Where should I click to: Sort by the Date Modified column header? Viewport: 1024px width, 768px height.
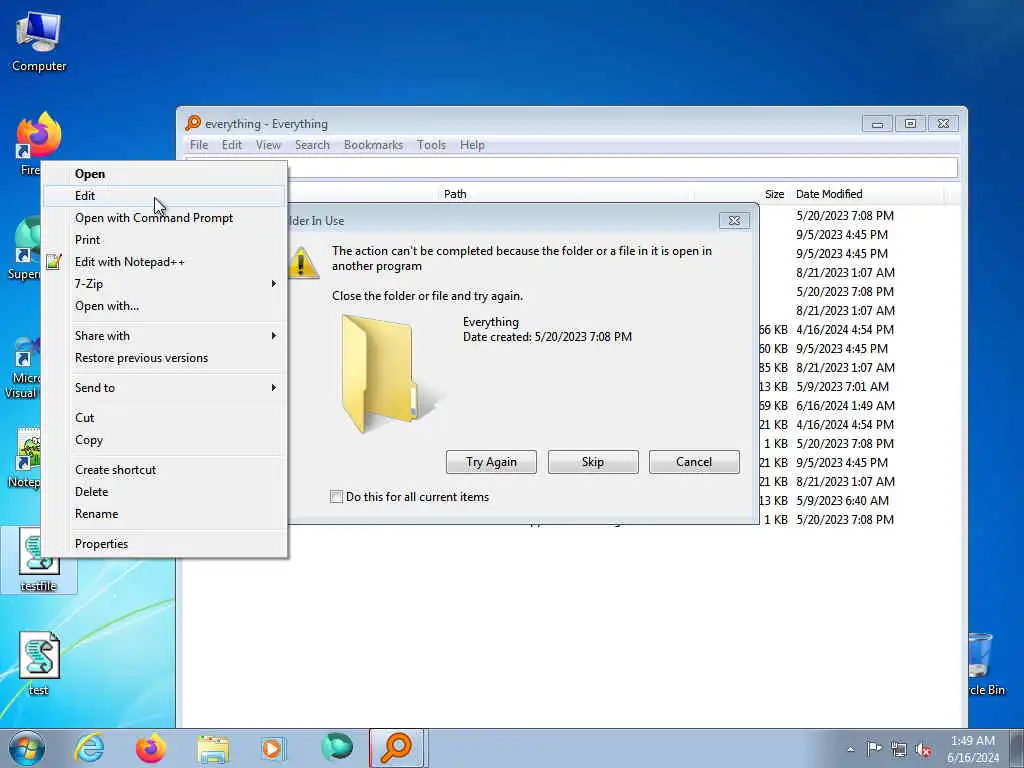(867, 194)
